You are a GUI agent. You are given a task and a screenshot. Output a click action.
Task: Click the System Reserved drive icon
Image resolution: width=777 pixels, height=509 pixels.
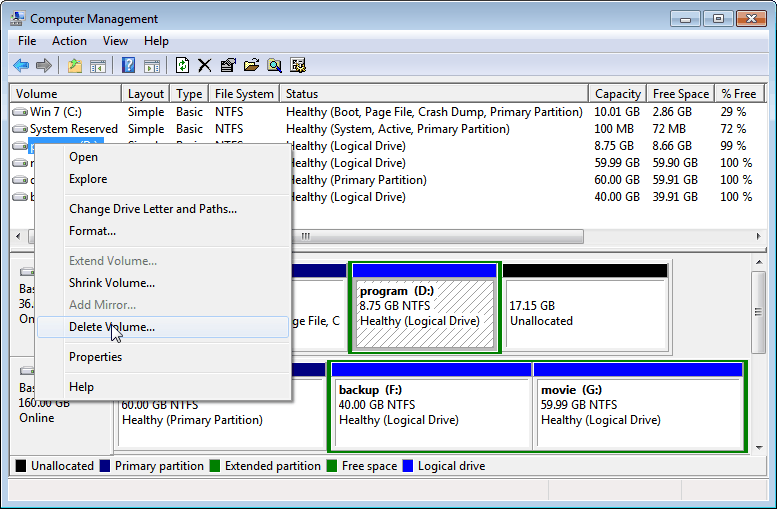pos(20,129)
